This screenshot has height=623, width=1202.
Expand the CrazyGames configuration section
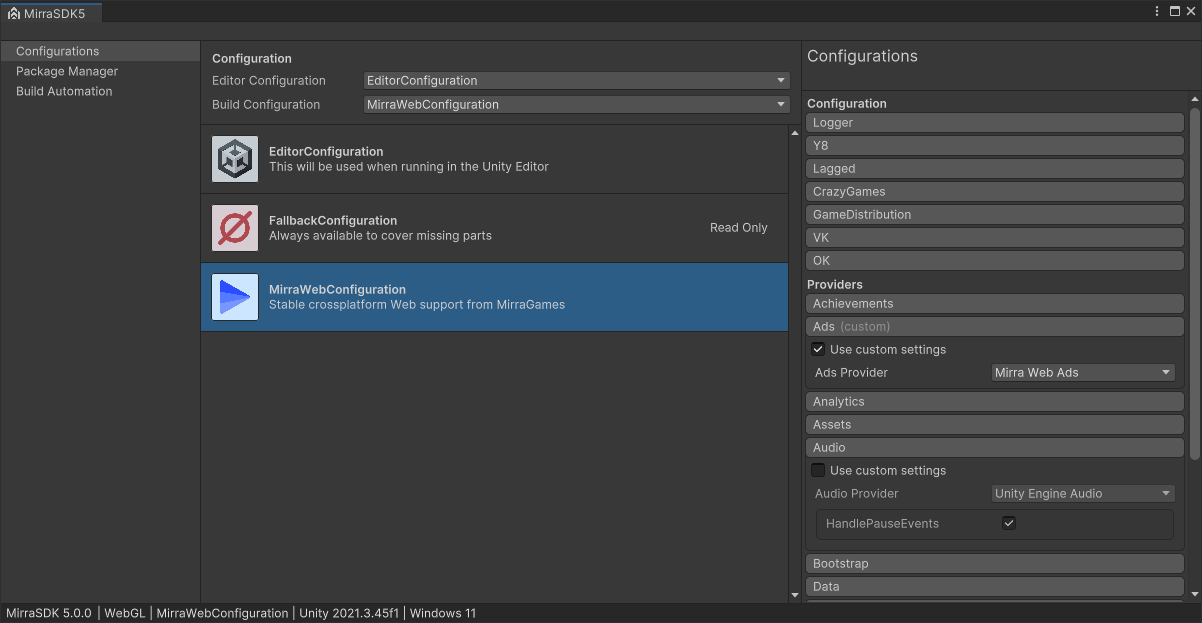[994, 191]
